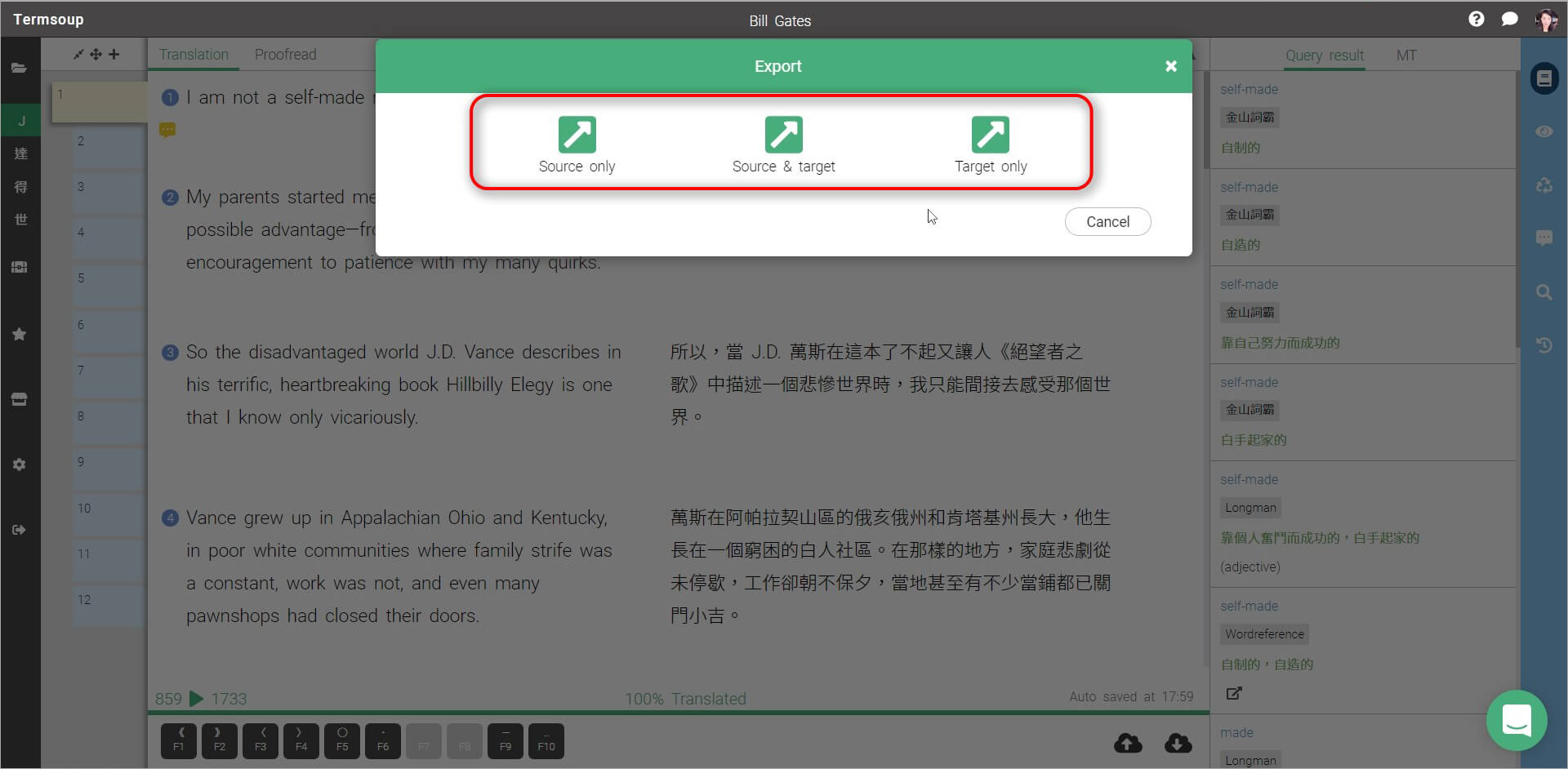Click the query results panel scrollbar

(1518, 208)
